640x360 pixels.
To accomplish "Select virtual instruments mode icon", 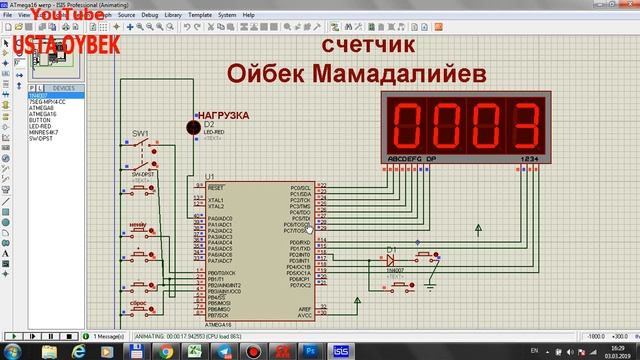I will 6,190.
